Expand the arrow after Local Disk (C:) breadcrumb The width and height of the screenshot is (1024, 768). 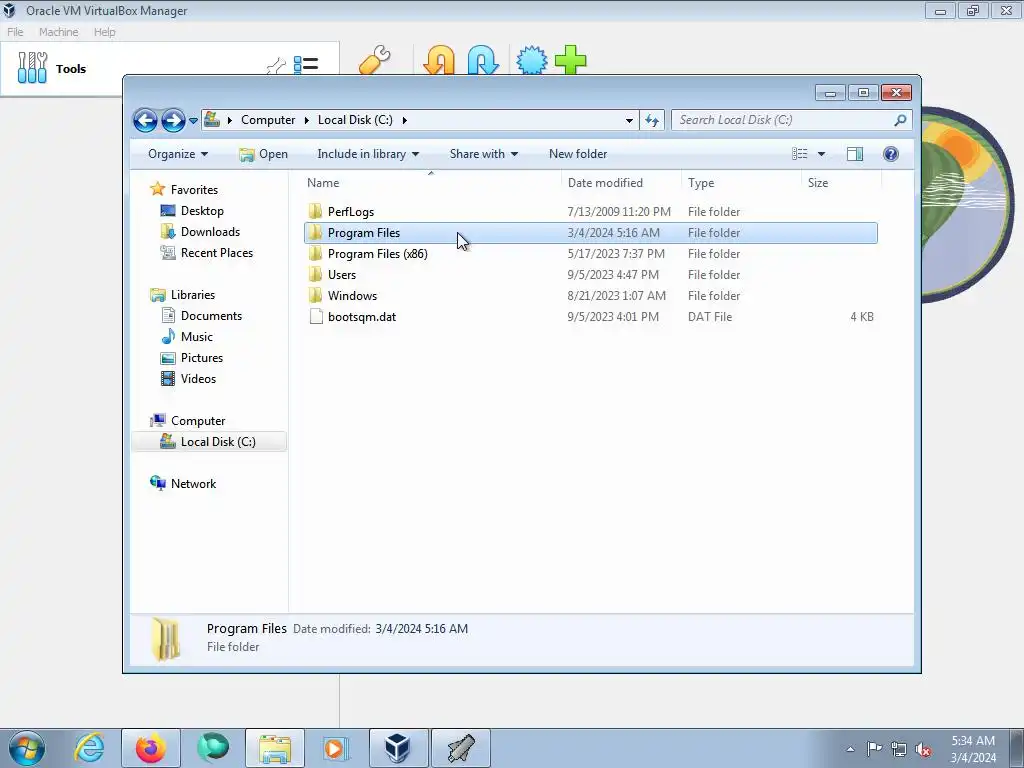[405, 120]
